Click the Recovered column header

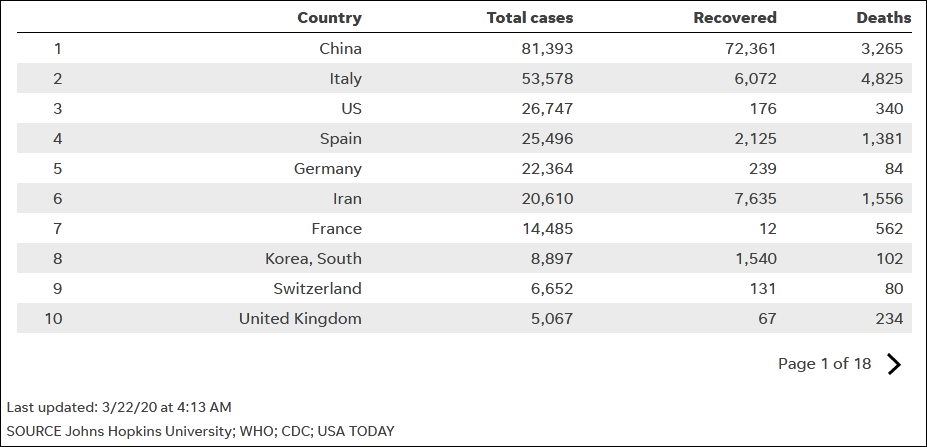734,18
